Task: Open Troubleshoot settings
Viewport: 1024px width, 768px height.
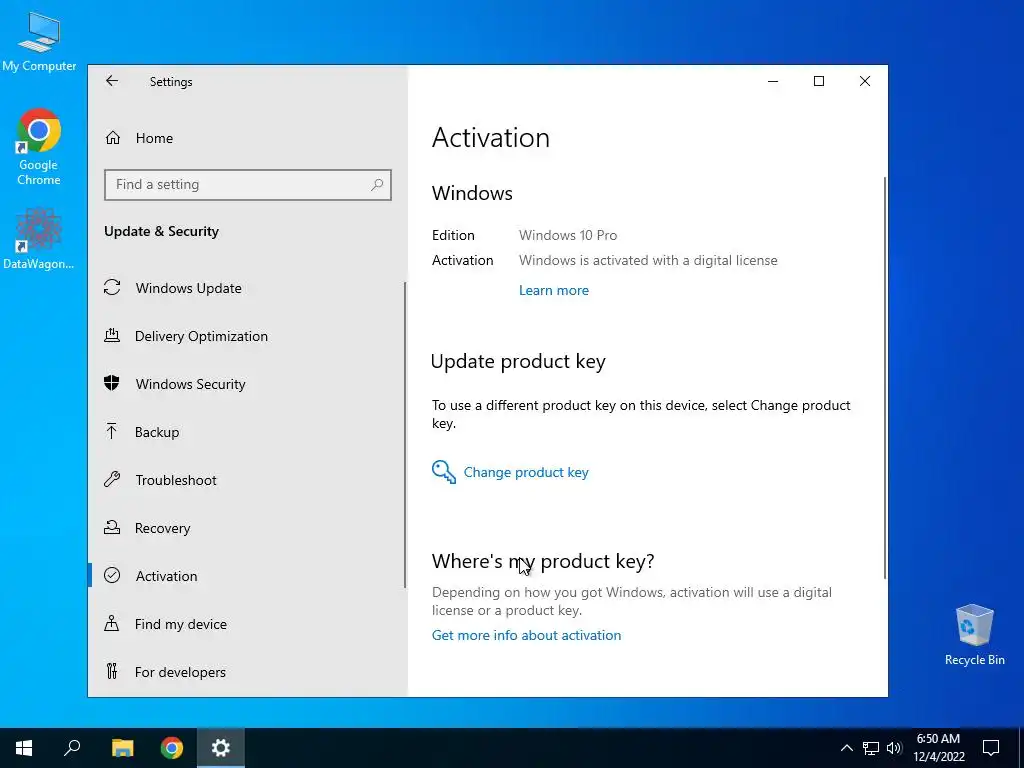Action: tap(247, 480)
